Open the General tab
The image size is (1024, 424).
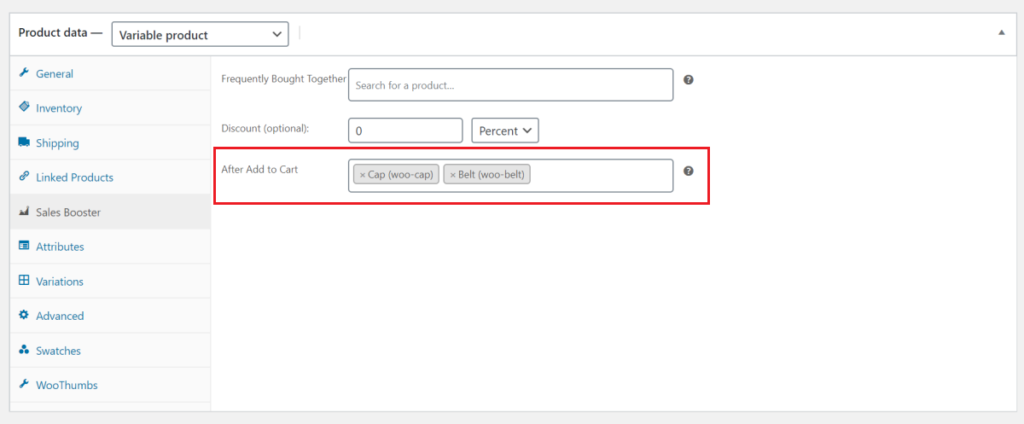(110, 74)
